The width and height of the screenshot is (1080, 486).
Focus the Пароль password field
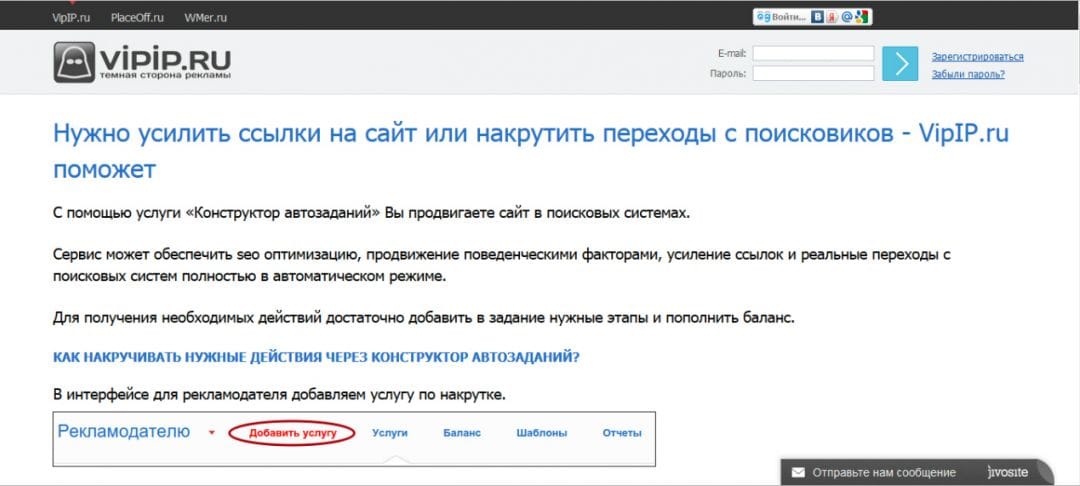(x=813, y=73)
